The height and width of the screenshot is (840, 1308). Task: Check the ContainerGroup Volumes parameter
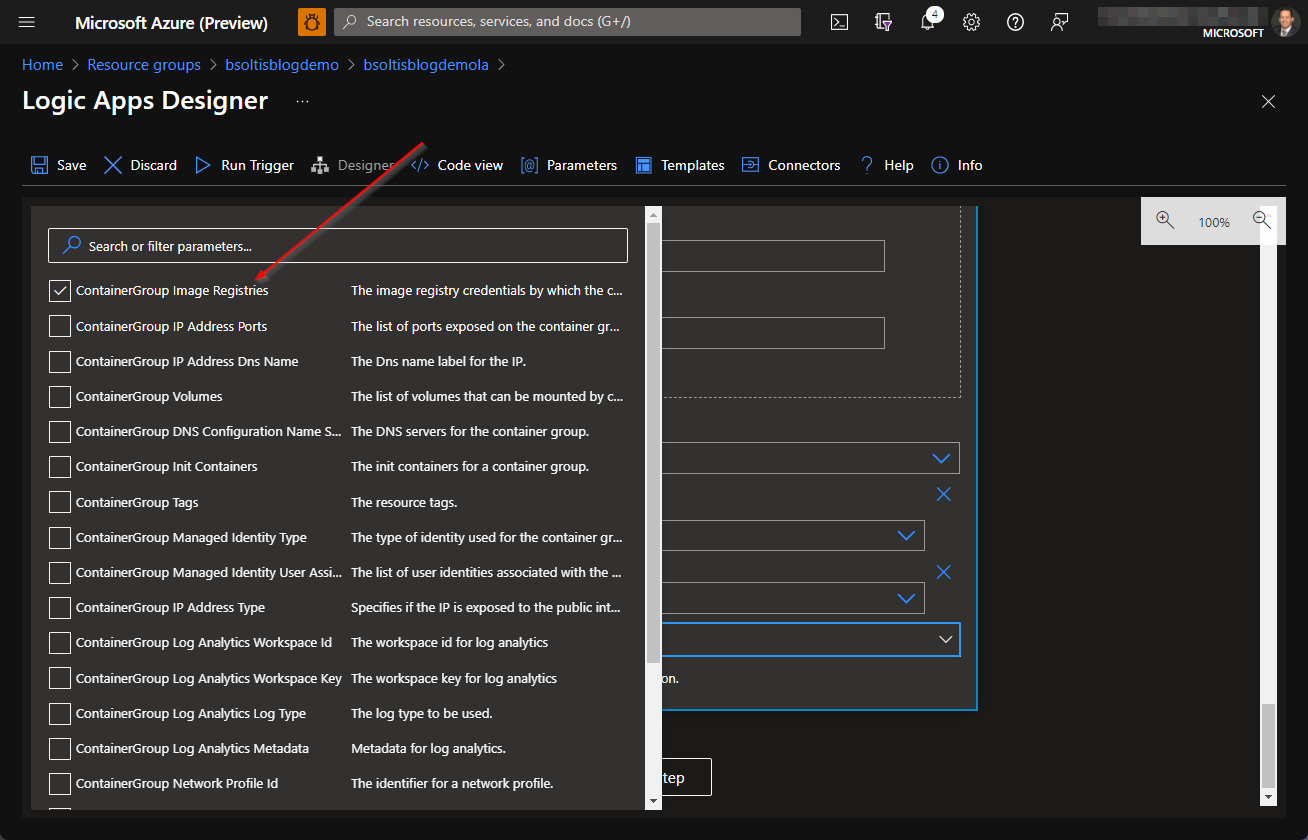pyautogui.click(x=59, y=396)
